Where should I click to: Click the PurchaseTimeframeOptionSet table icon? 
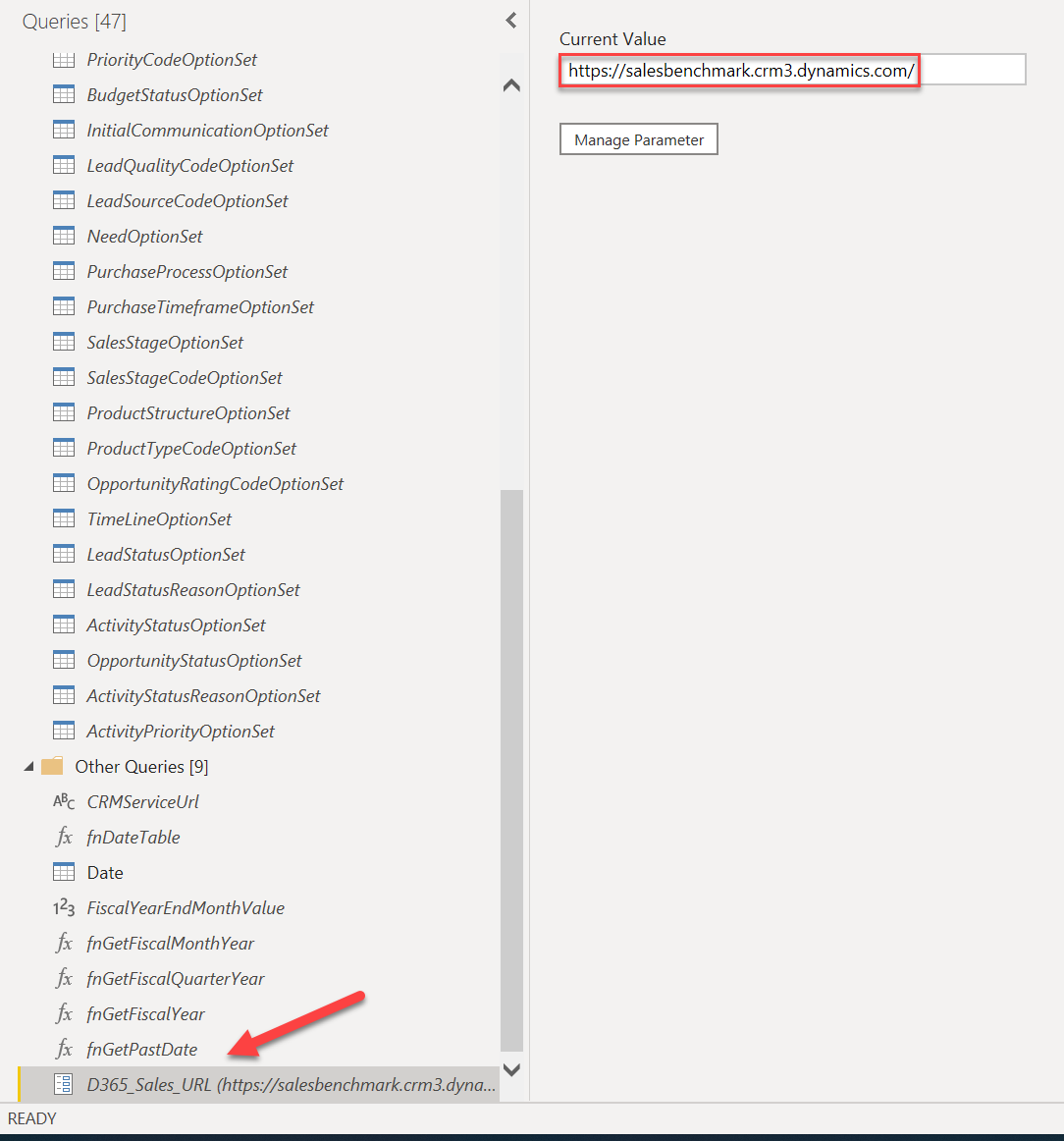point(63,307)
